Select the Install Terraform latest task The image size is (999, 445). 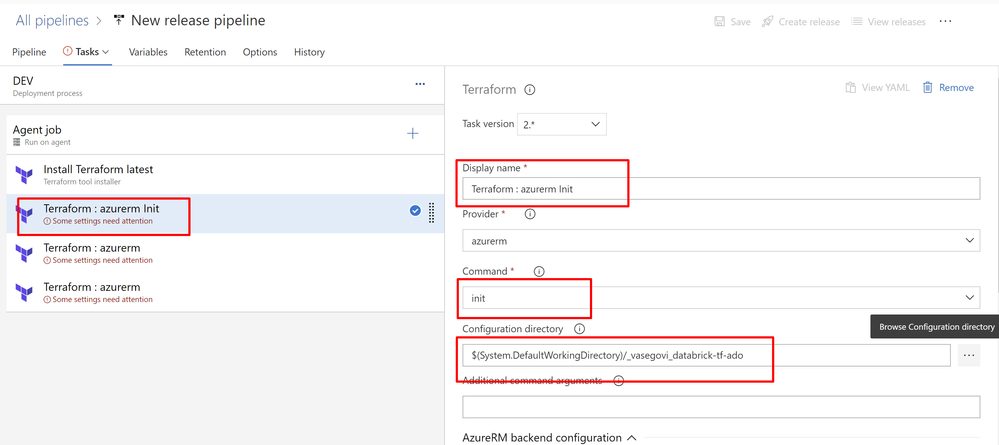(x=225, y=174)
